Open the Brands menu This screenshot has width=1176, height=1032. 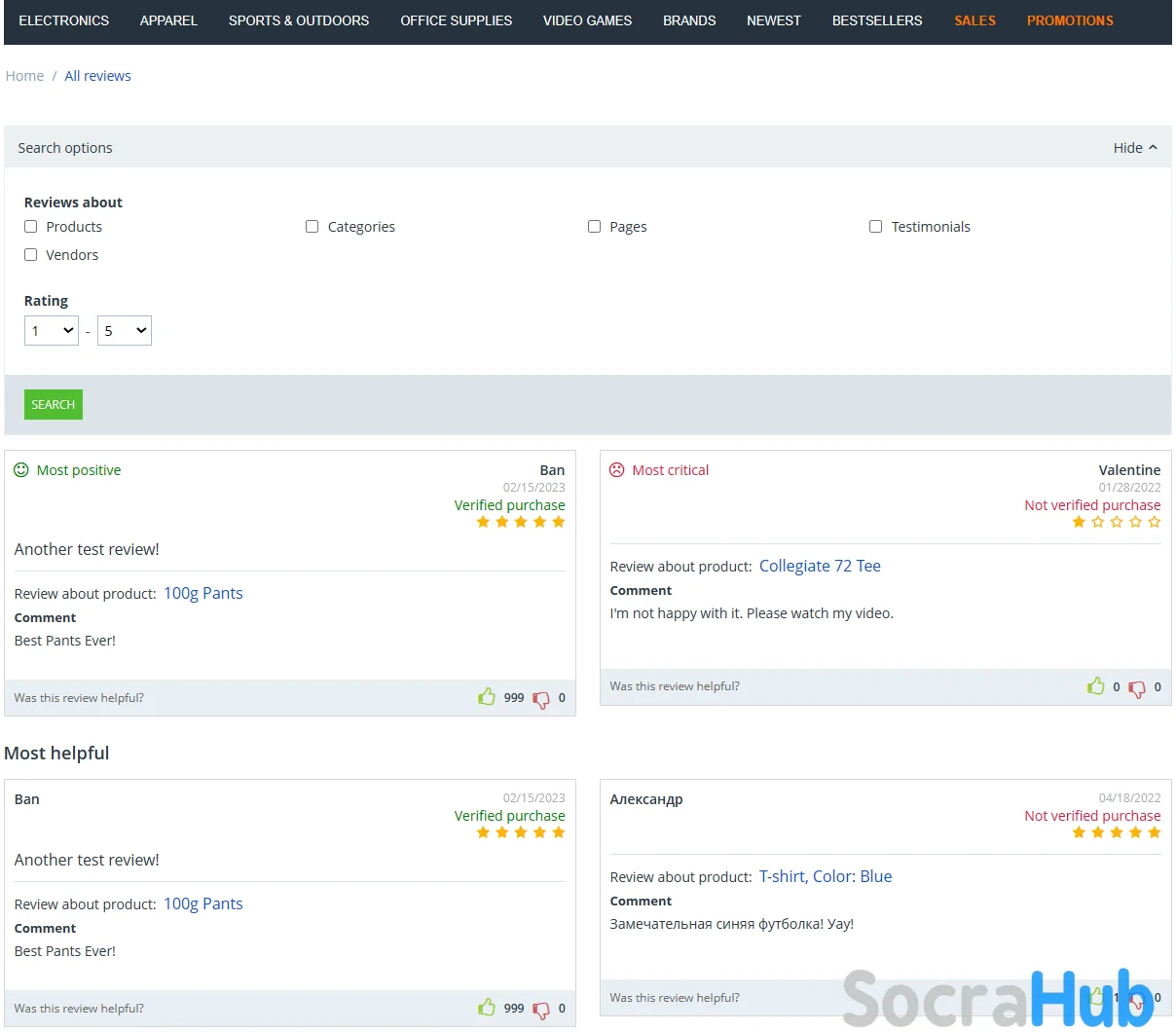[689, 20]
